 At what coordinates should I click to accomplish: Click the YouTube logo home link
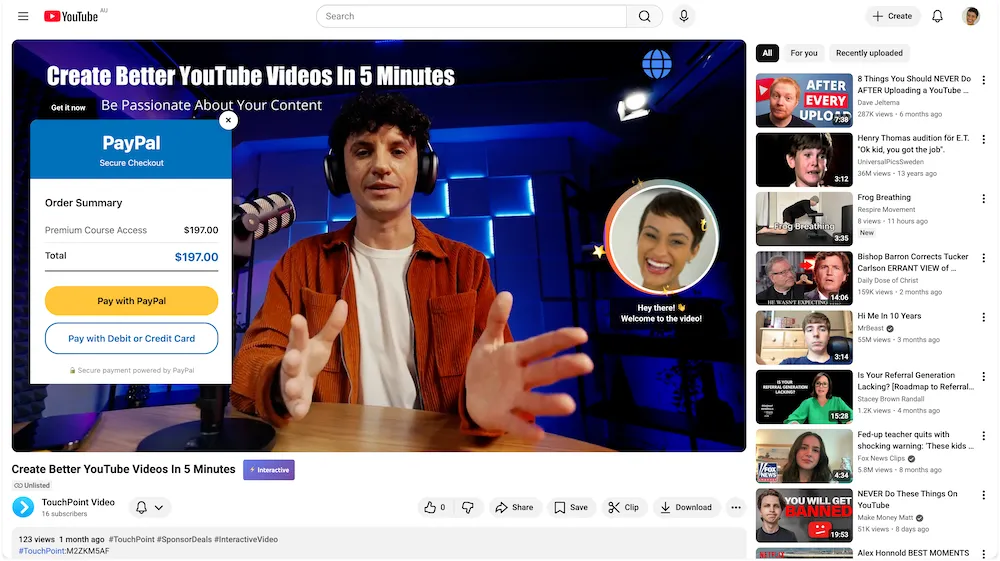tap(71, 16)
